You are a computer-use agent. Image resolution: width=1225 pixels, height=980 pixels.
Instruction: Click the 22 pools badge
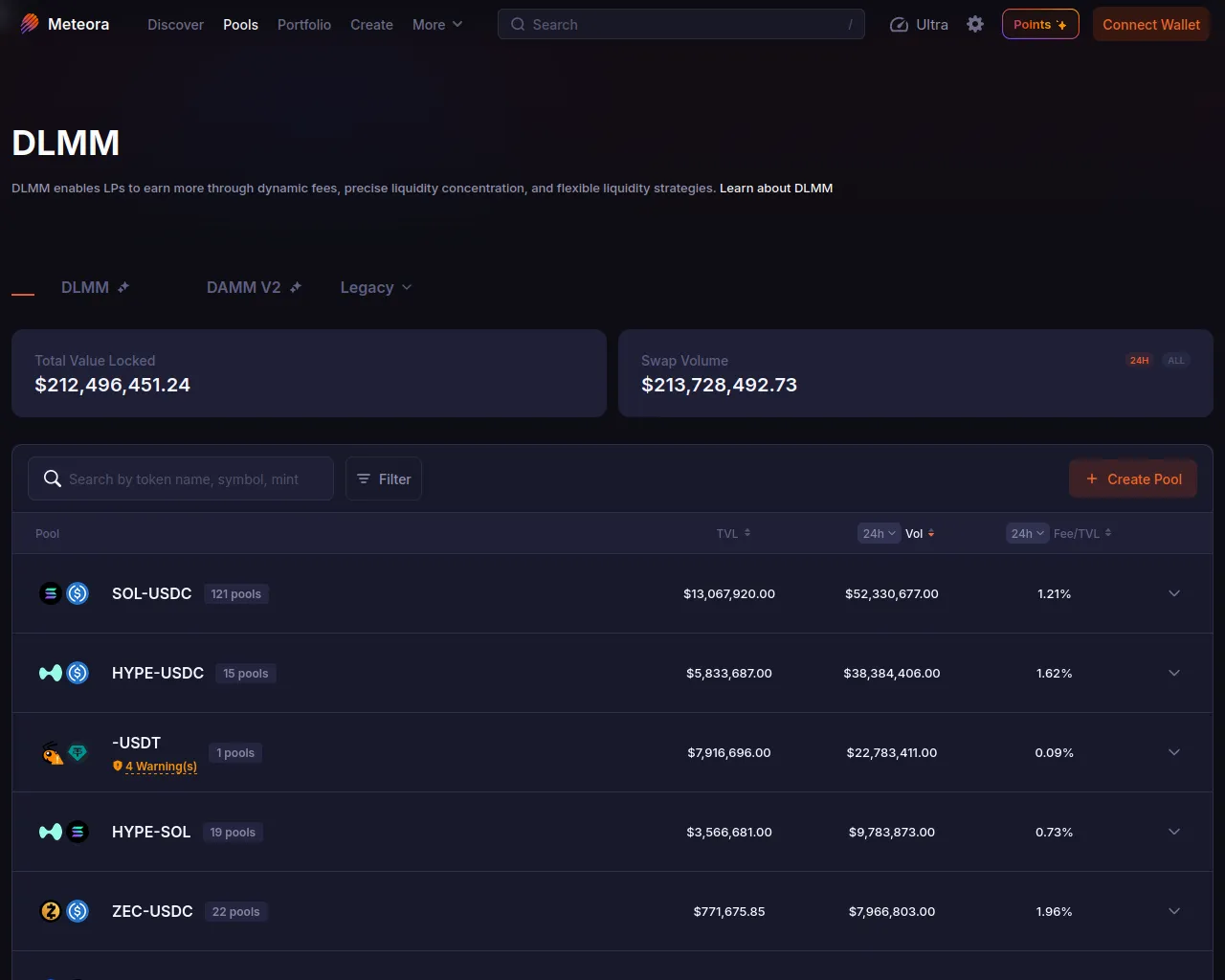click(236, 911)
